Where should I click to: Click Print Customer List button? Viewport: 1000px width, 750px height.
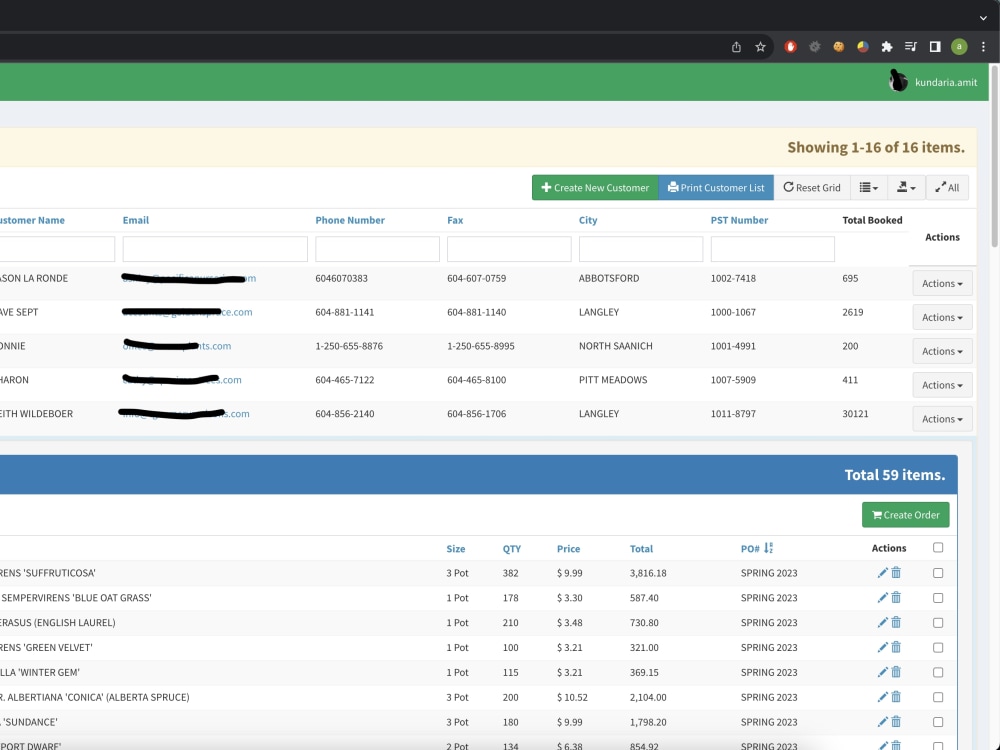(716, 188)
